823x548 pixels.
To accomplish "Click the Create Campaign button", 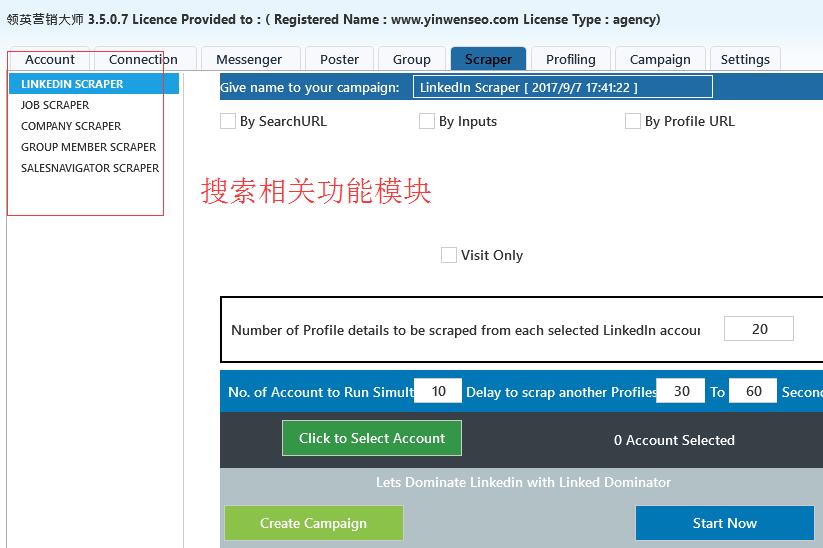I will coord(314,523).
